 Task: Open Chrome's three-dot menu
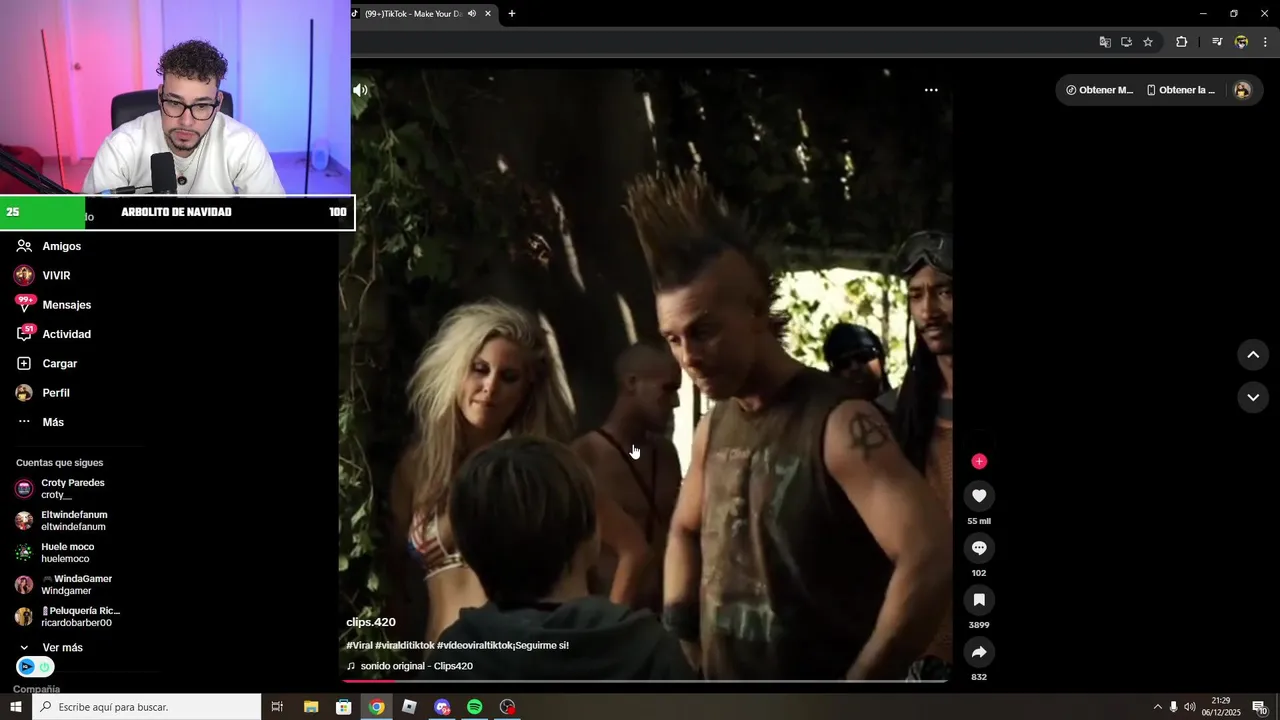(1265, 42)
